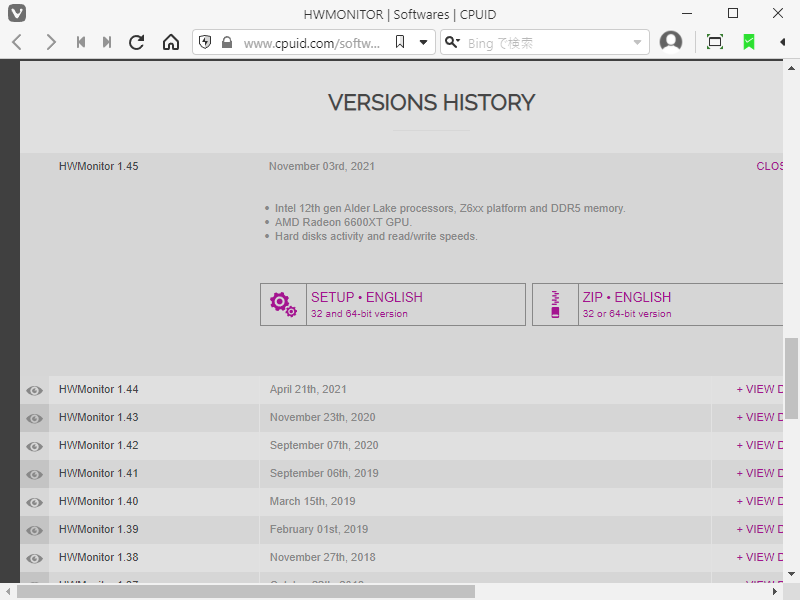The height and width of the screenshot is (600, 800).
Task: Maximize the Vivaldi window
Action: coord(733,13)
